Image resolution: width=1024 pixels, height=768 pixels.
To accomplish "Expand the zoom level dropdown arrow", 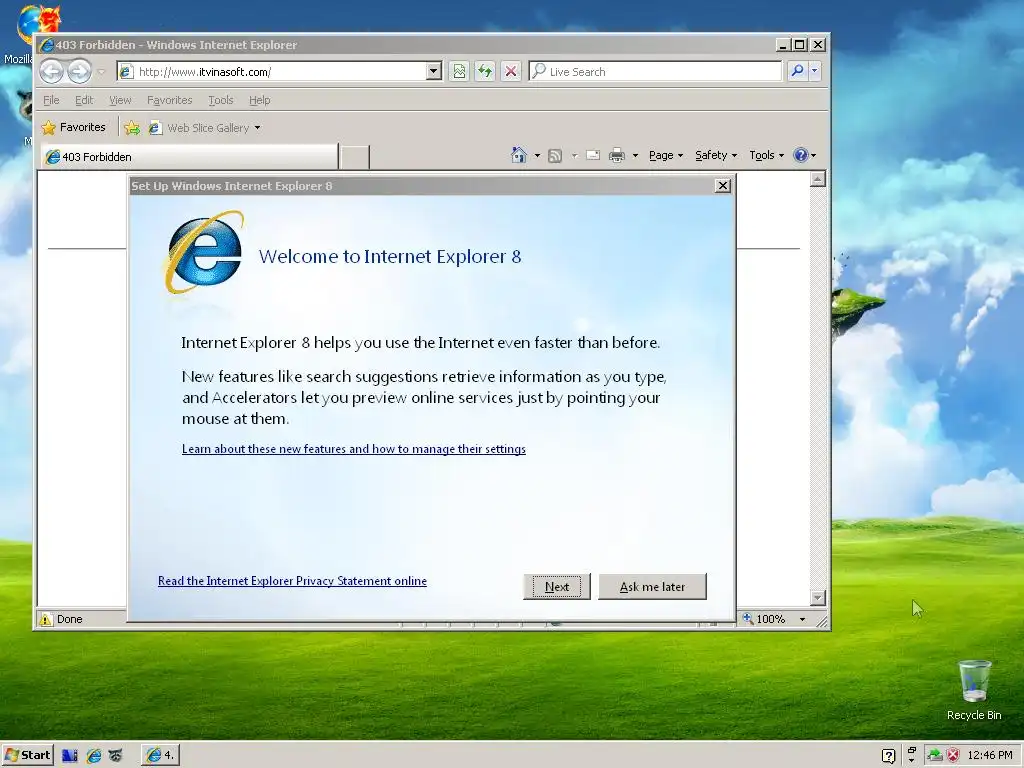I will click(x=802, y=619).
